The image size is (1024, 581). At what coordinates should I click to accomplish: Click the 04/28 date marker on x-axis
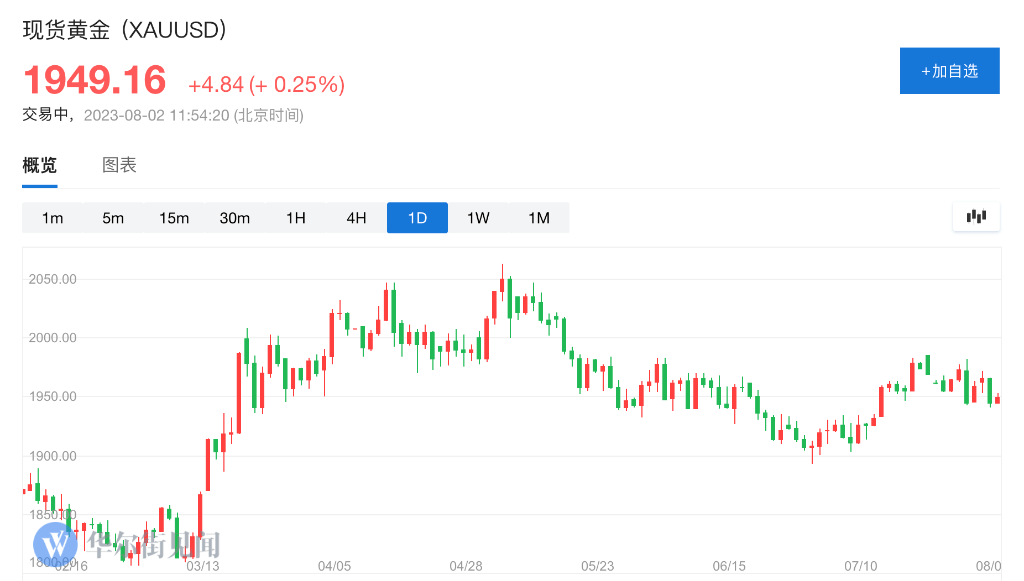tap(465, 566)
